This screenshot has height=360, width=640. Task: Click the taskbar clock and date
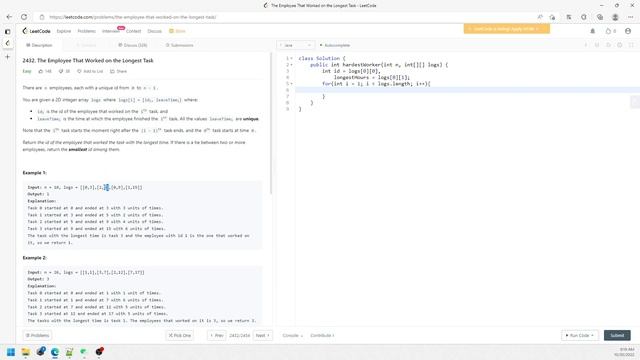pyautogui.click(x=624, y=352)
